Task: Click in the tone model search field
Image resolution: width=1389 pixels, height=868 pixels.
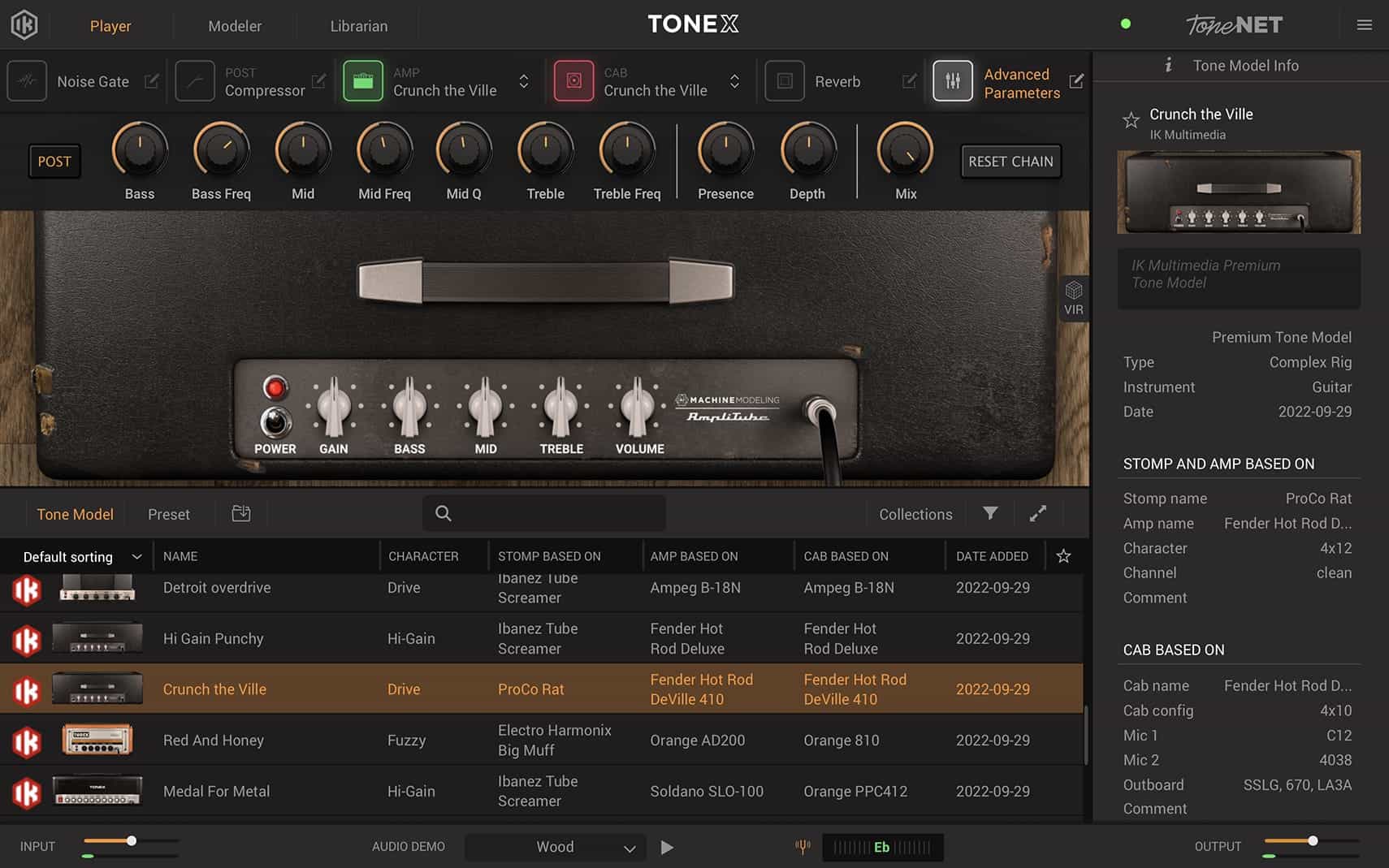Action: 544,513
